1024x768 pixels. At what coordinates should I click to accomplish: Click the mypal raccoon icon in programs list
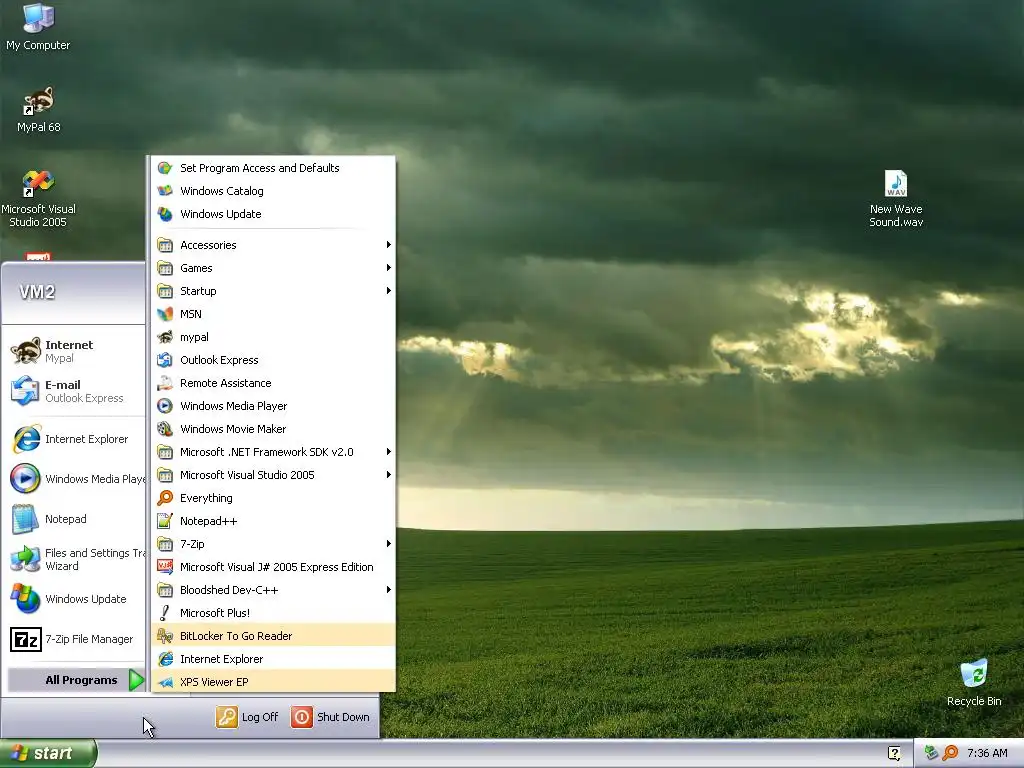coord(165,337)
